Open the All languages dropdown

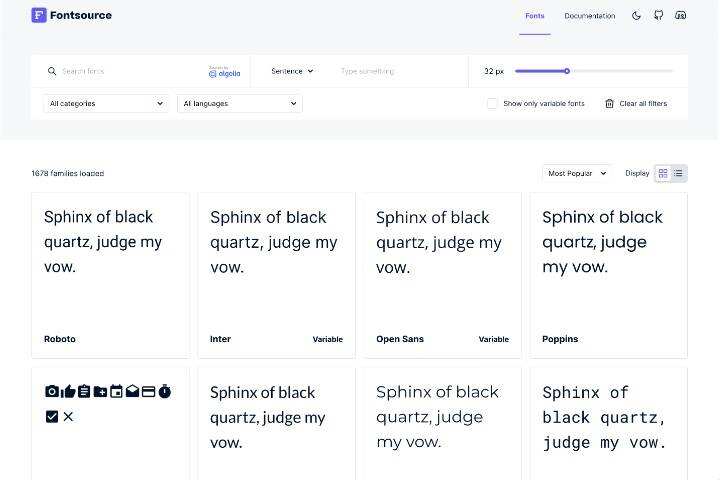[x=240, y=104]
